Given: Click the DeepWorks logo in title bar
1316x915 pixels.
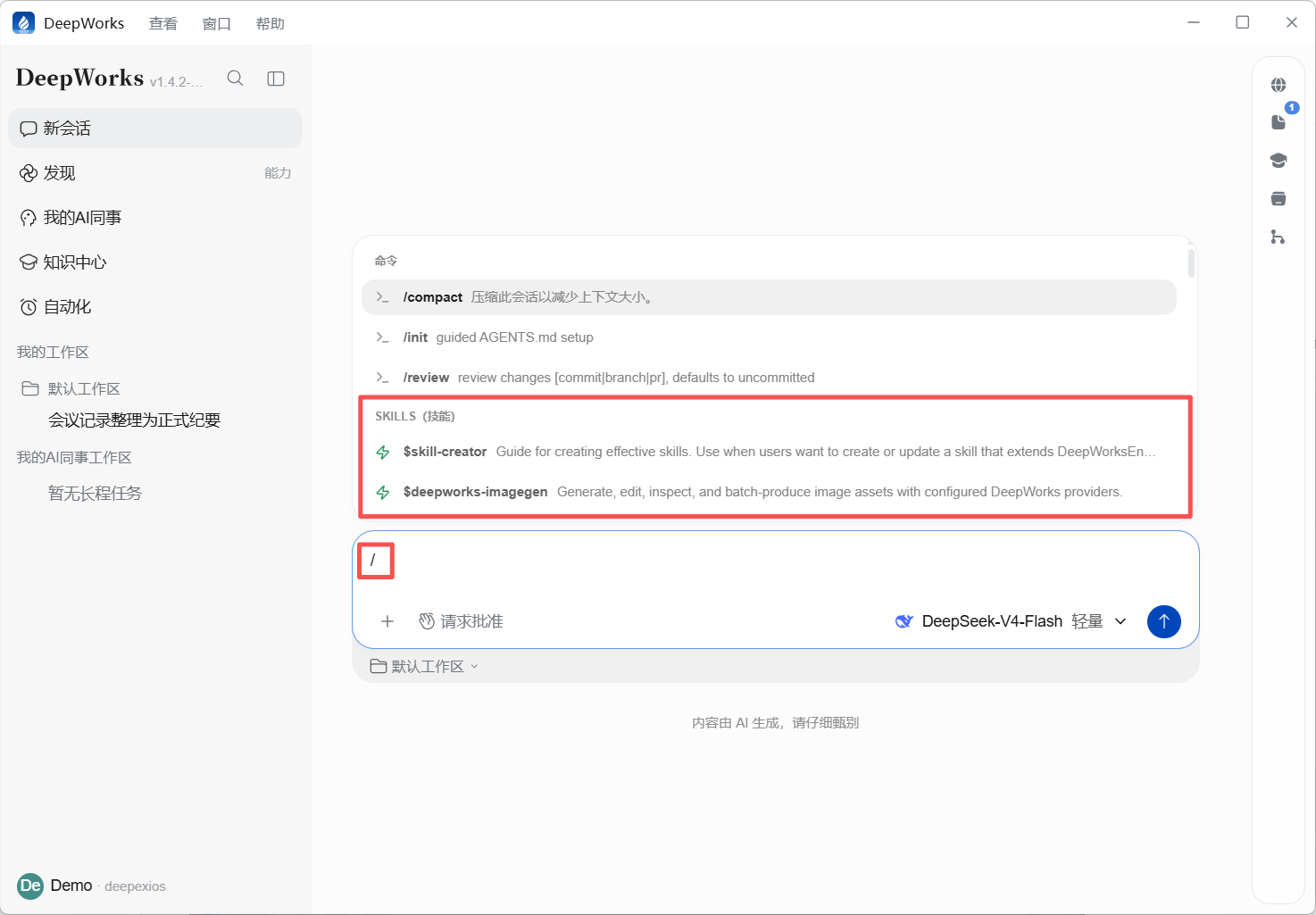Looking at the screenshot, I should pyautogui.click(x=23, y=23).
